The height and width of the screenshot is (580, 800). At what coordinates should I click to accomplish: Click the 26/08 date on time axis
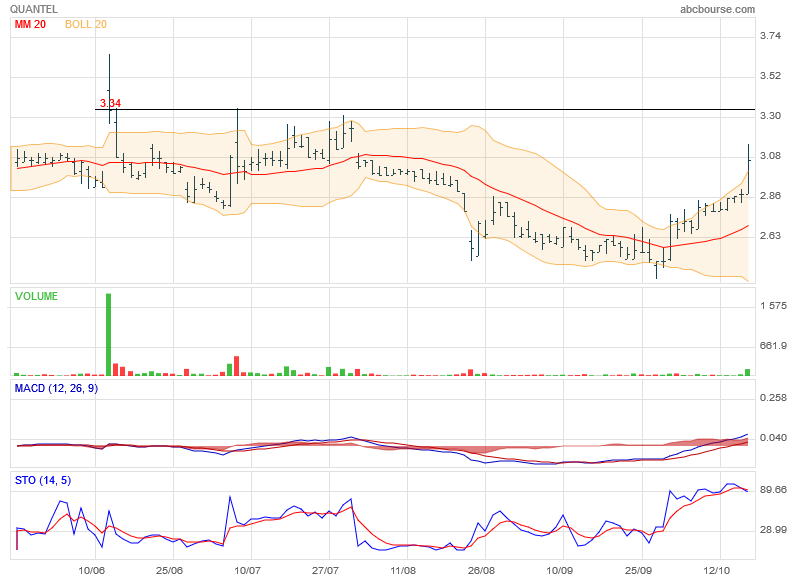[x=482, y=570]
